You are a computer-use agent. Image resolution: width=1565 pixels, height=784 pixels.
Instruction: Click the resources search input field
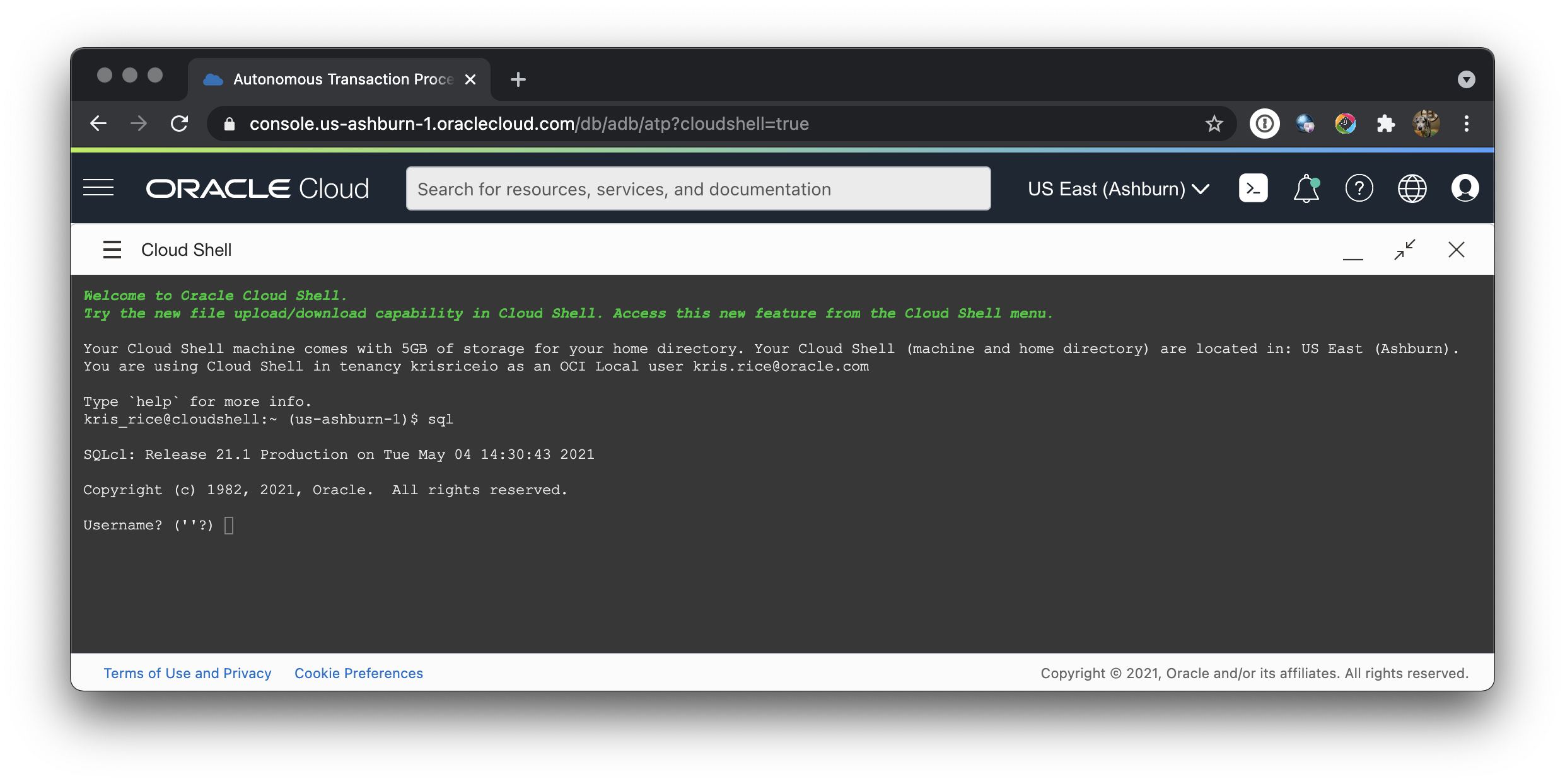698,188
